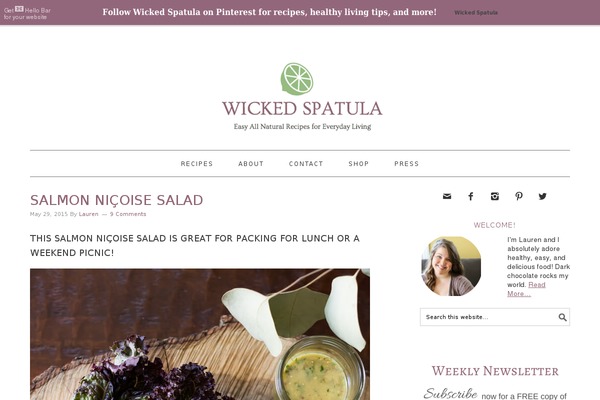Visit the Pinterest social icon
This screenshot has height=400, width=600.
(518, 196)
